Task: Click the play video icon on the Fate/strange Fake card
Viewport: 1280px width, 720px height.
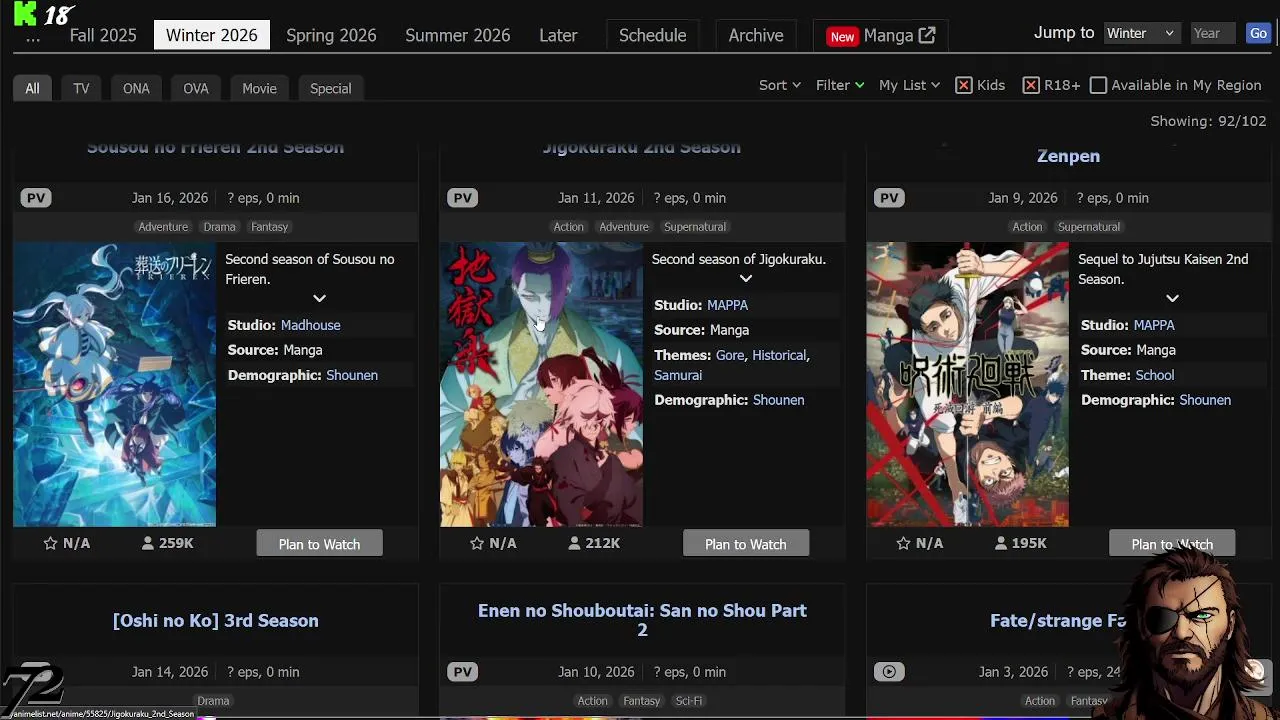Action: [x=889, y=672]
